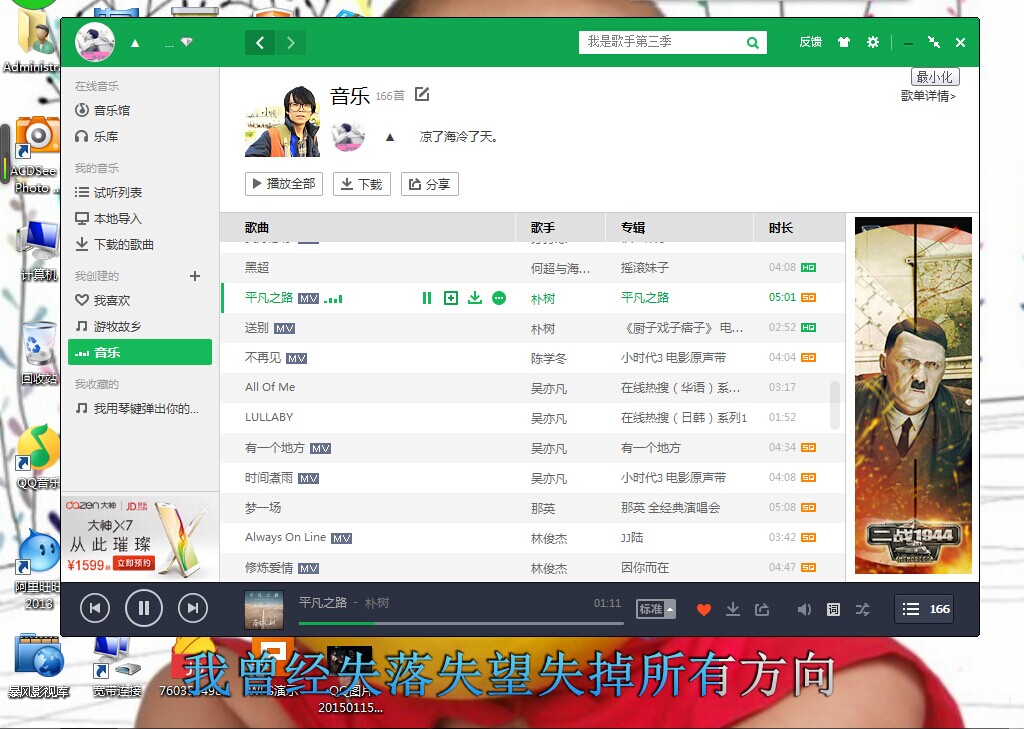Click the search magnifier icon
Screen dimensions: 1024x729
pos(752,42)
